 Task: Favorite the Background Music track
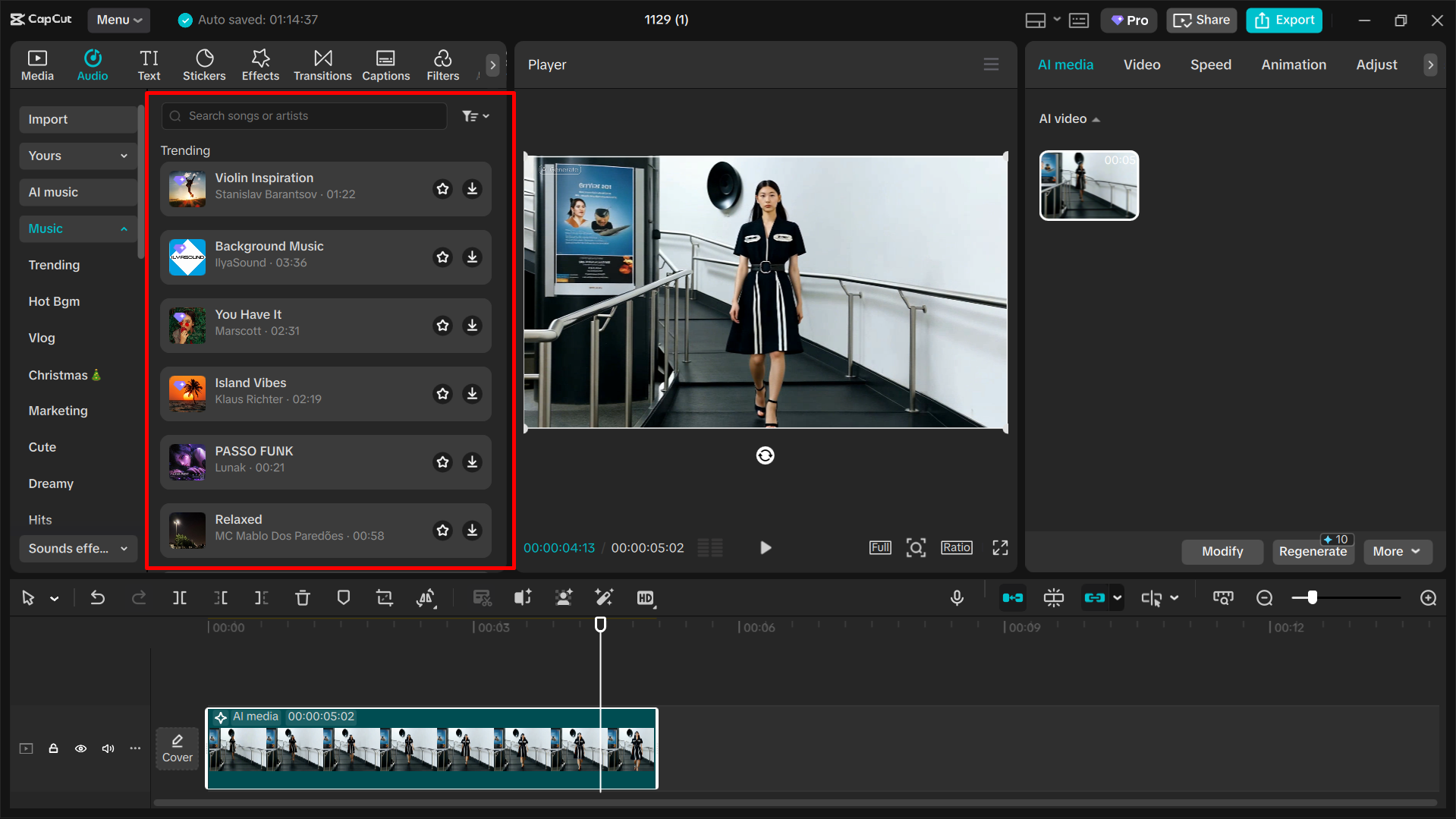coord(442,257)
